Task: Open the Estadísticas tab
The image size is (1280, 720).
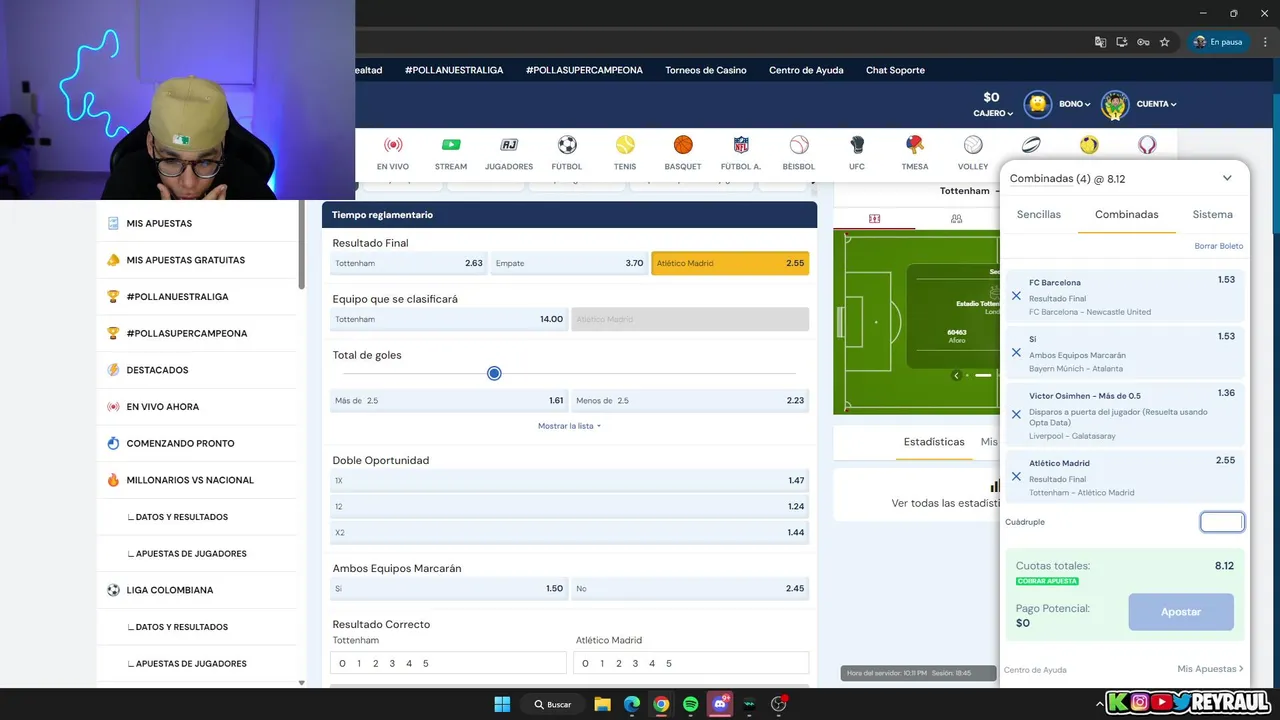Action: pyautogui.click(x=934, y=442)
